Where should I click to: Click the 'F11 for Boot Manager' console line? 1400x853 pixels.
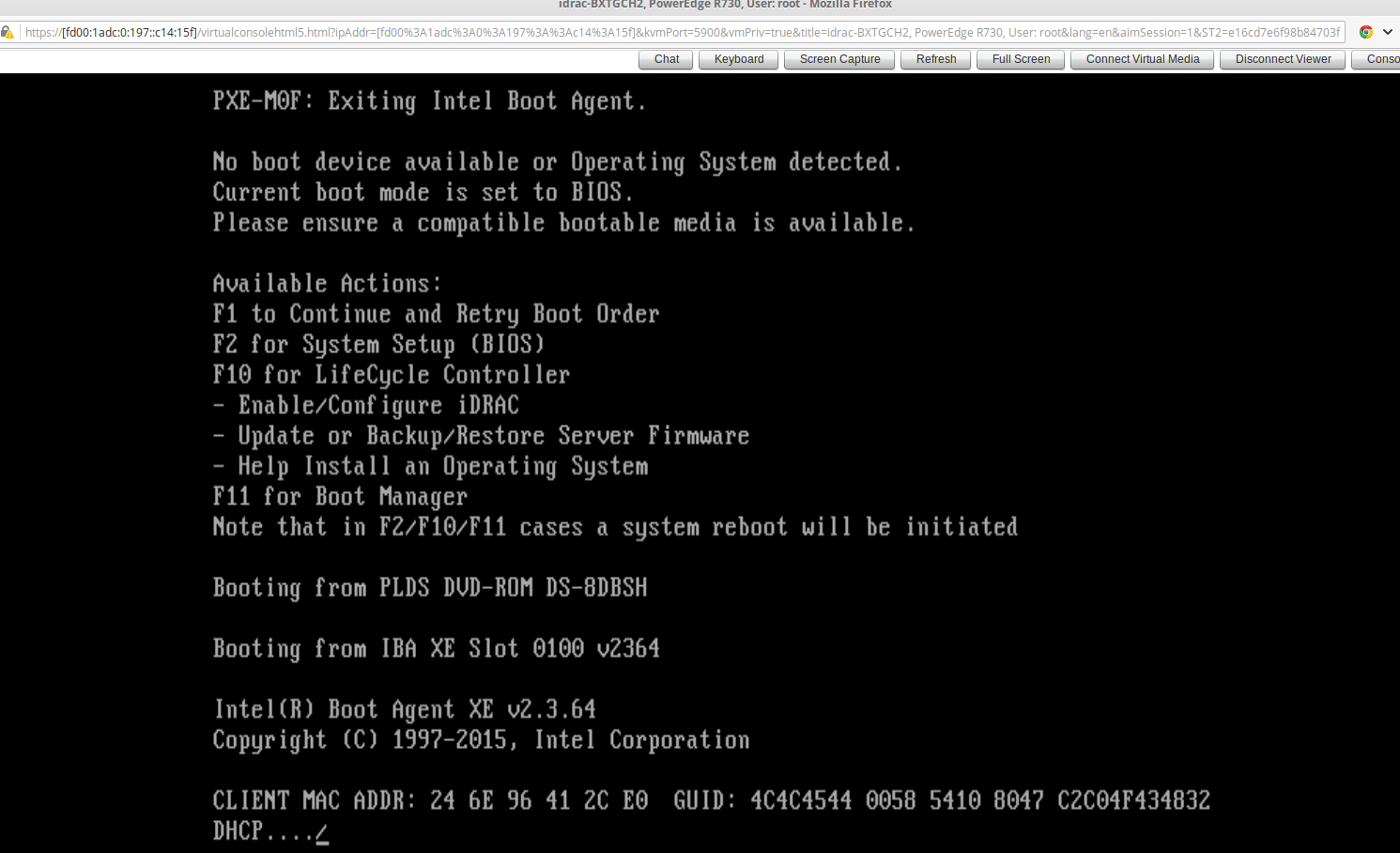coord(340,497)
